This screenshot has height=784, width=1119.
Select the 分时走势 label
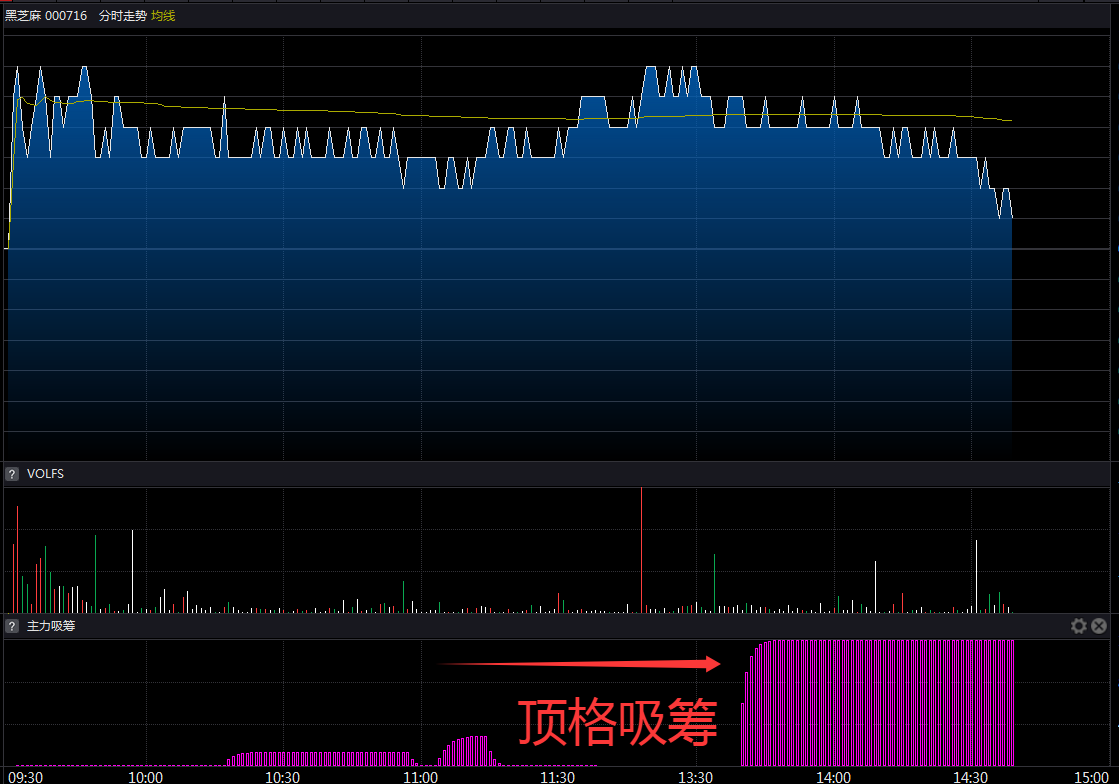pyautogui.click(x=123, y=16)
